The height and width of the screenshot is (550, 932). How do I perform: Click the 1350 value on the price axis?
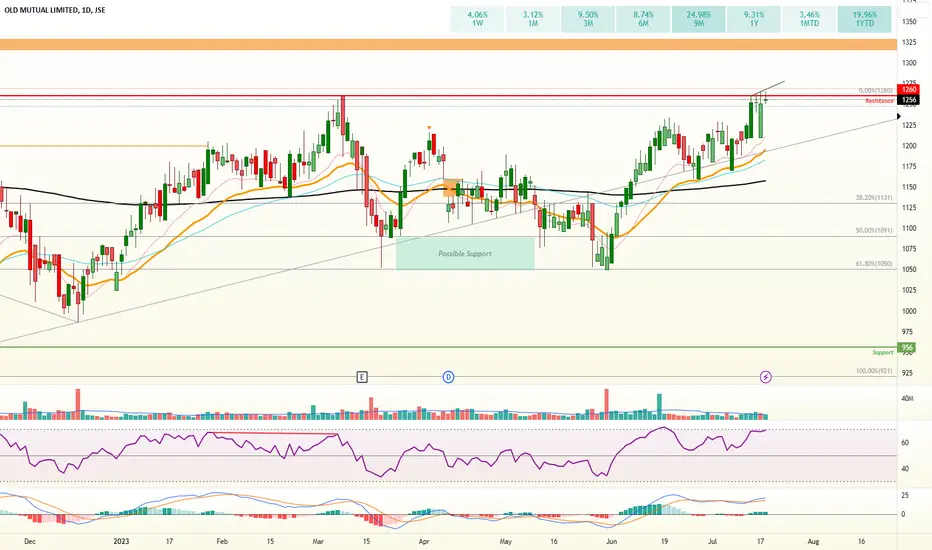pyautogui.click(x=909, y=21)
